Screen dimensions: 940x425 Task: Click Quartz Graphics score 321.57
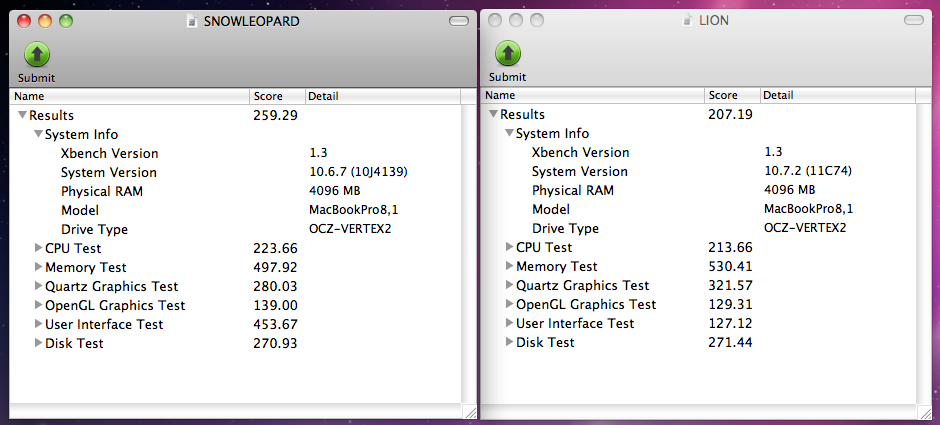pyautogui.click(x=730, y=285)
